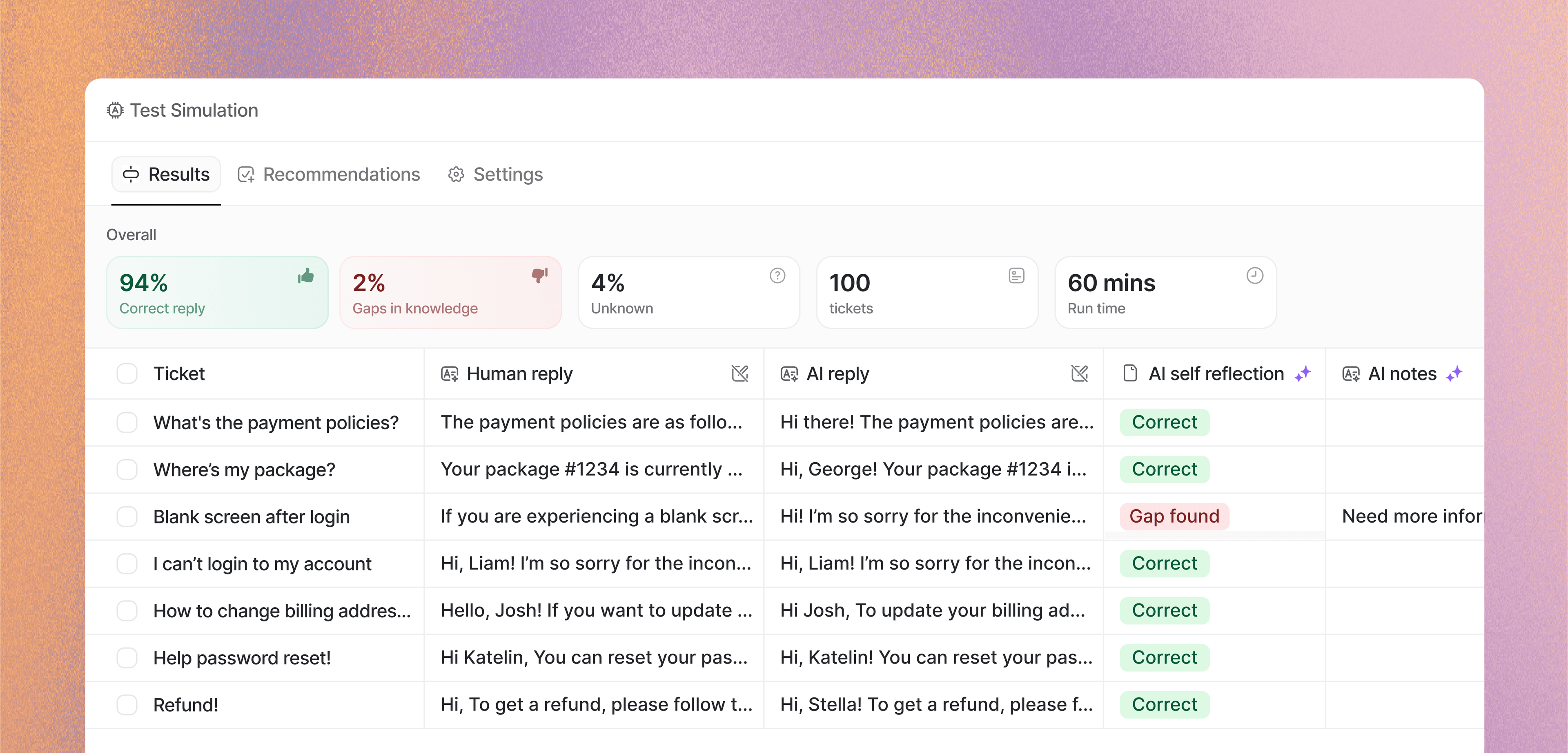Image resolution: width=1568 pixels, height=753 pixels.
Task: Open the 100 tickets card
Action: click(x=927, y=293)
